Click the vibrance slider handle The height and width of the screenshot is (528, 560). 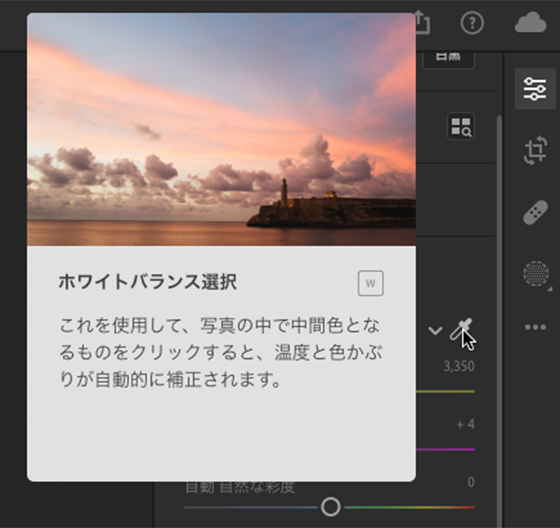(331, 507)
